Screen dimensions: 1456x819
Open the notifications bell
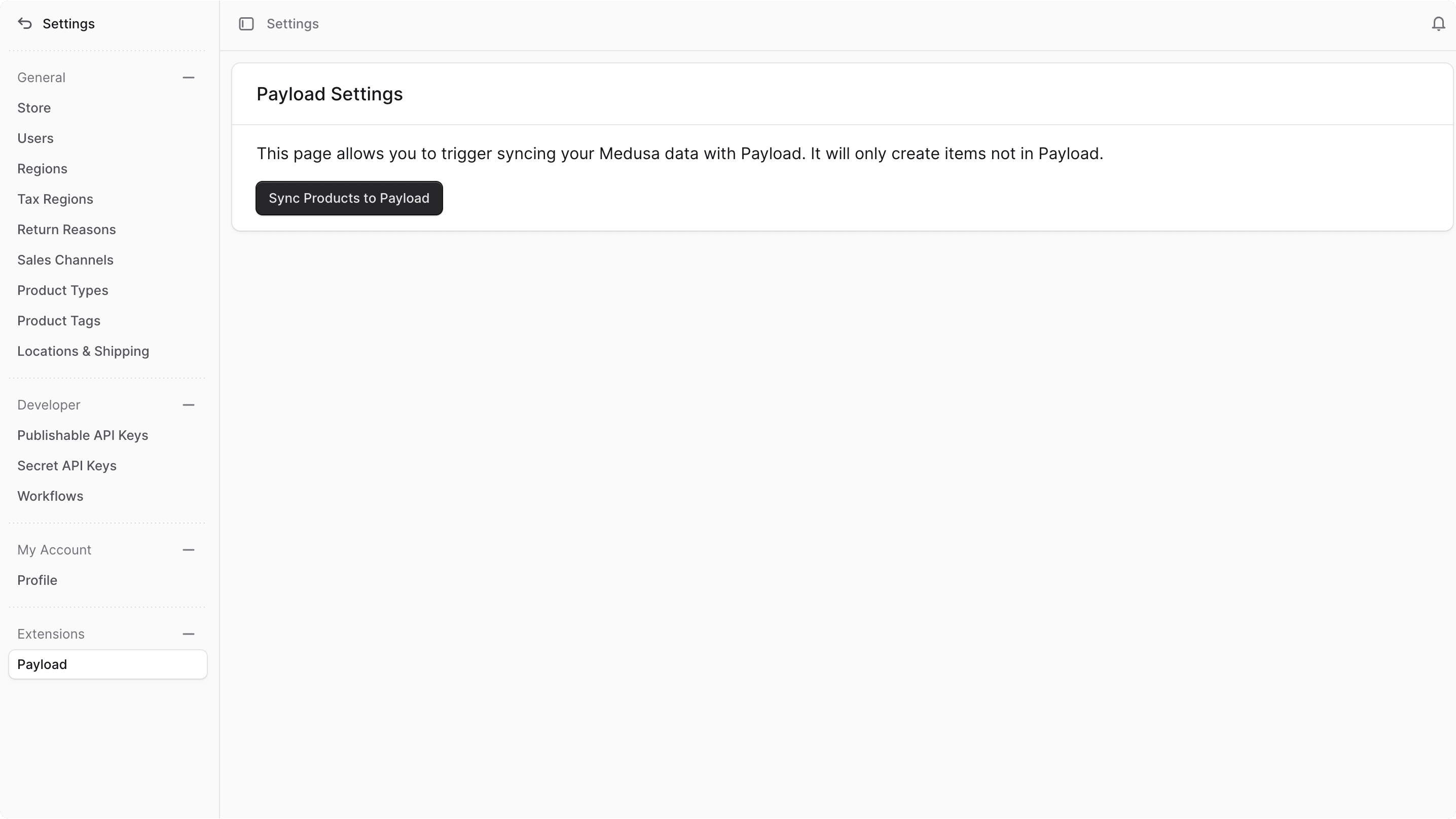tap(1437, 24)
